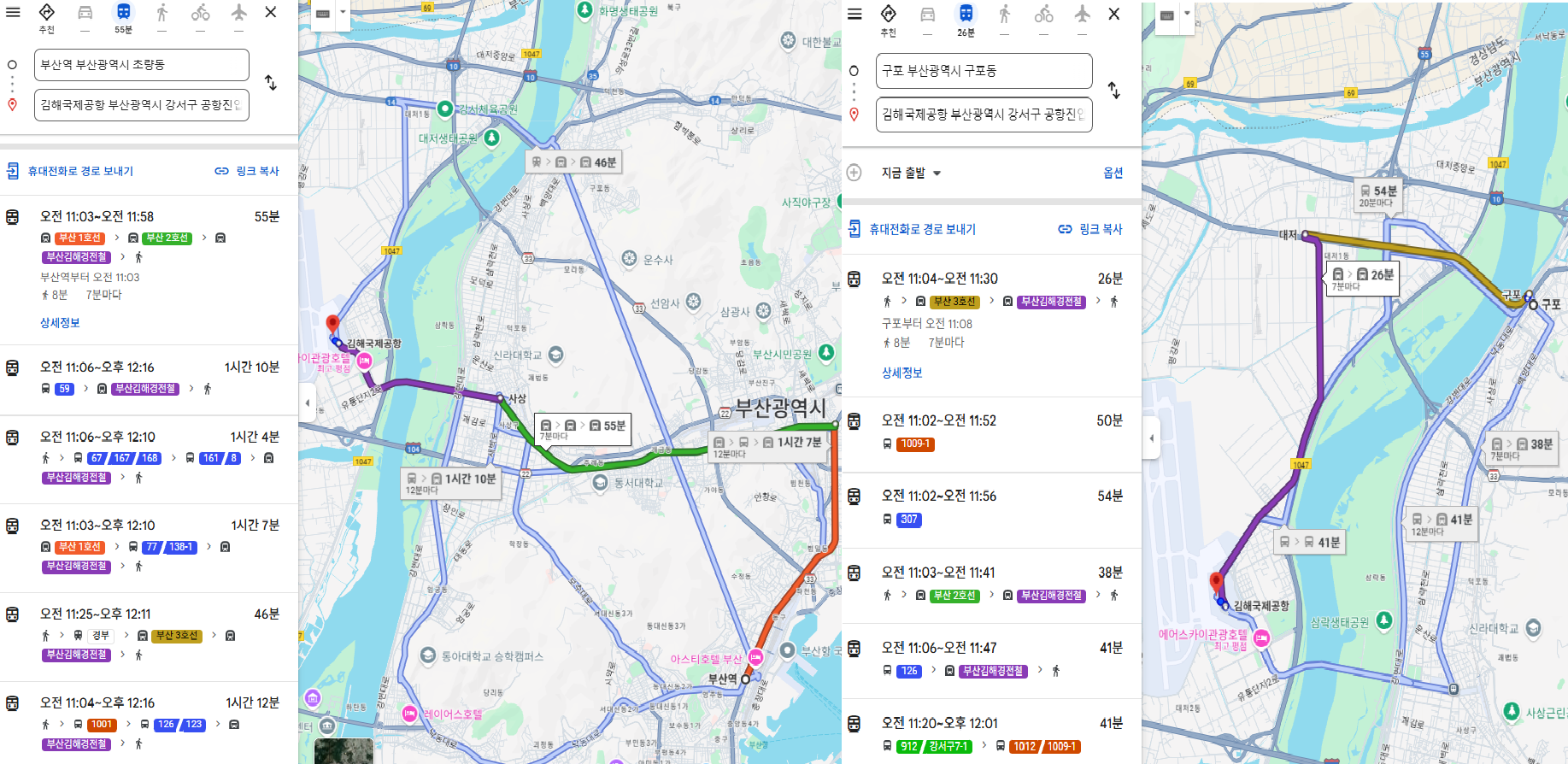Image resolution: width=1568 pixels, height=764 pixels.
Task: Select the 55분 transit mode tab
Action: coord(123,18)
